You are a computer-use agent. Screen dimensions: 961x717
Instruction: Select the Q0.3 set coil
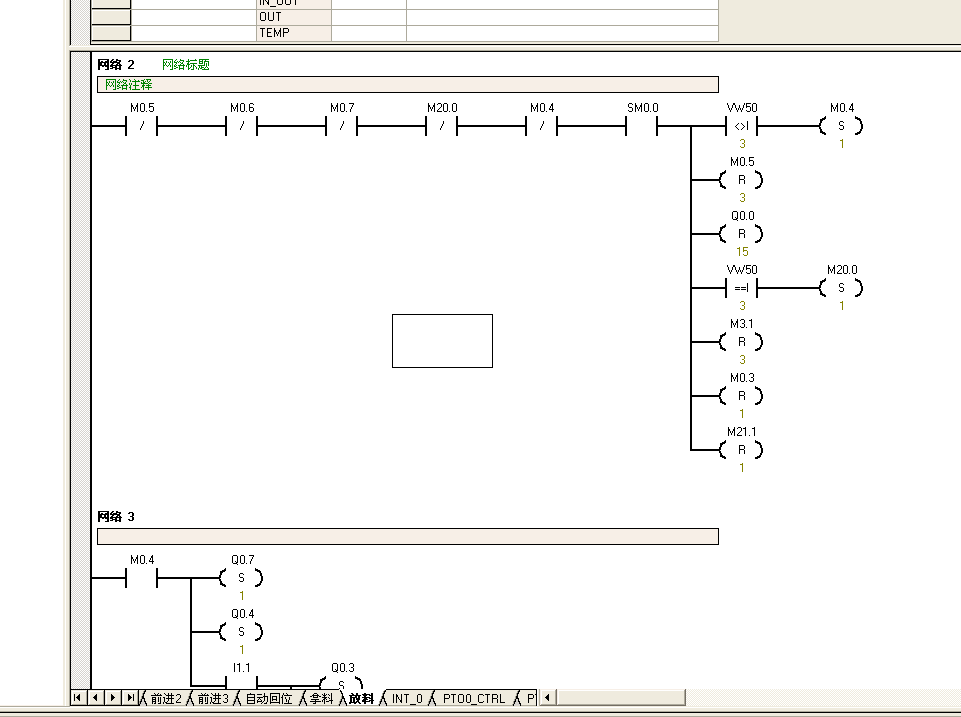coord(341,682)
